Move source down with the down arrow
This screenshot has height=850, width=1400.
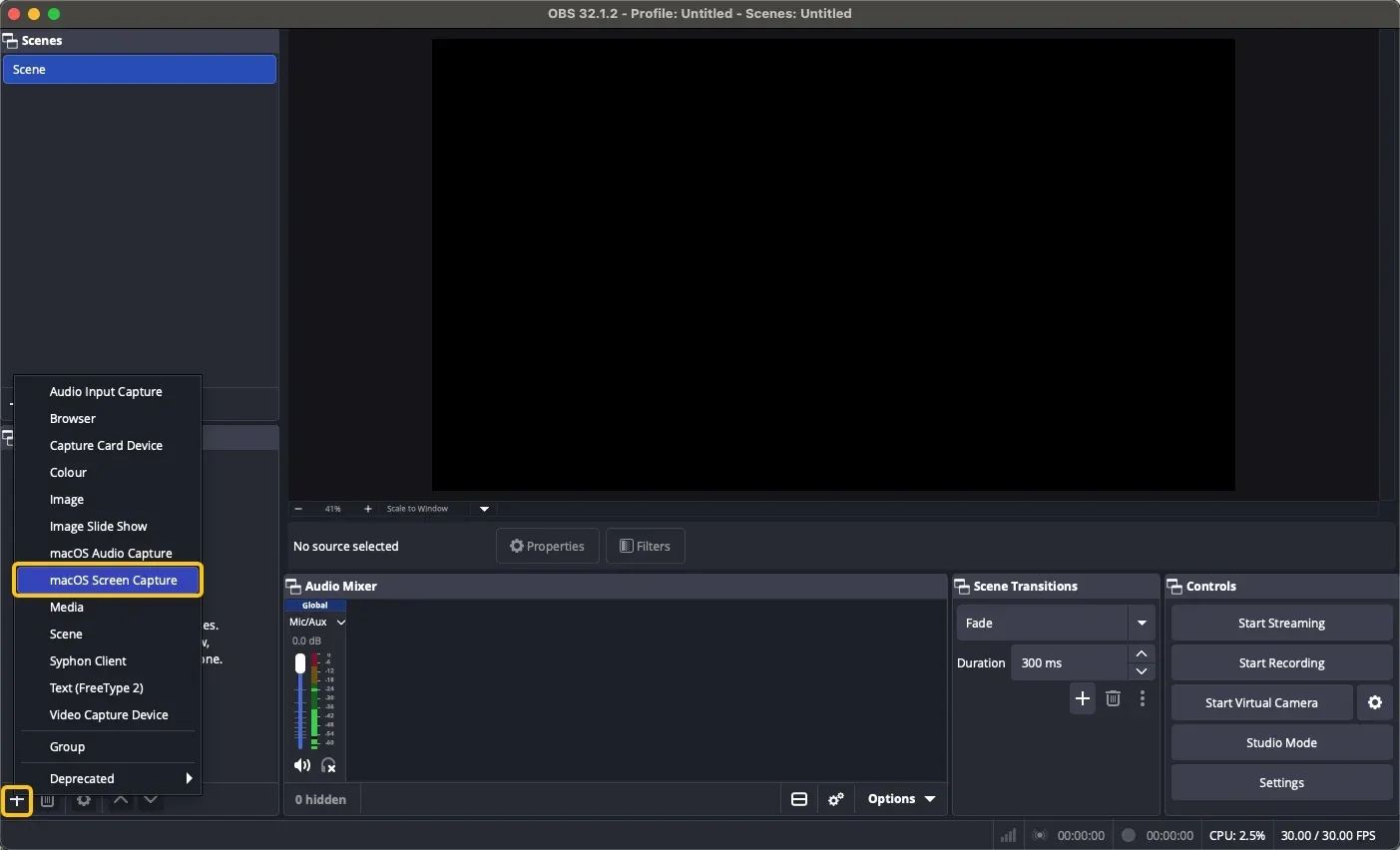[x=151, y=801]
